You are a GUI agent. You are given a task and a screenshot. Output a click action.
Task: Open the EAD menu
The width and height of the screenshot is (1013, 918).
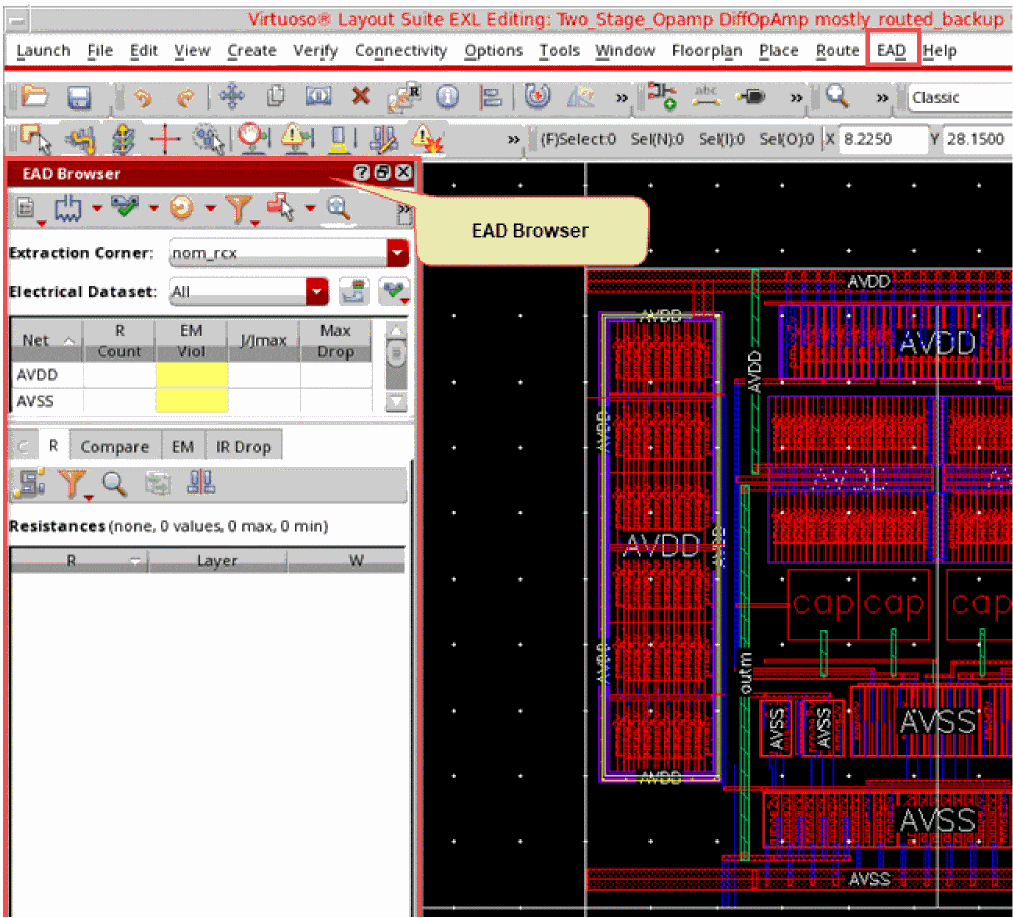tap(891, 50)
